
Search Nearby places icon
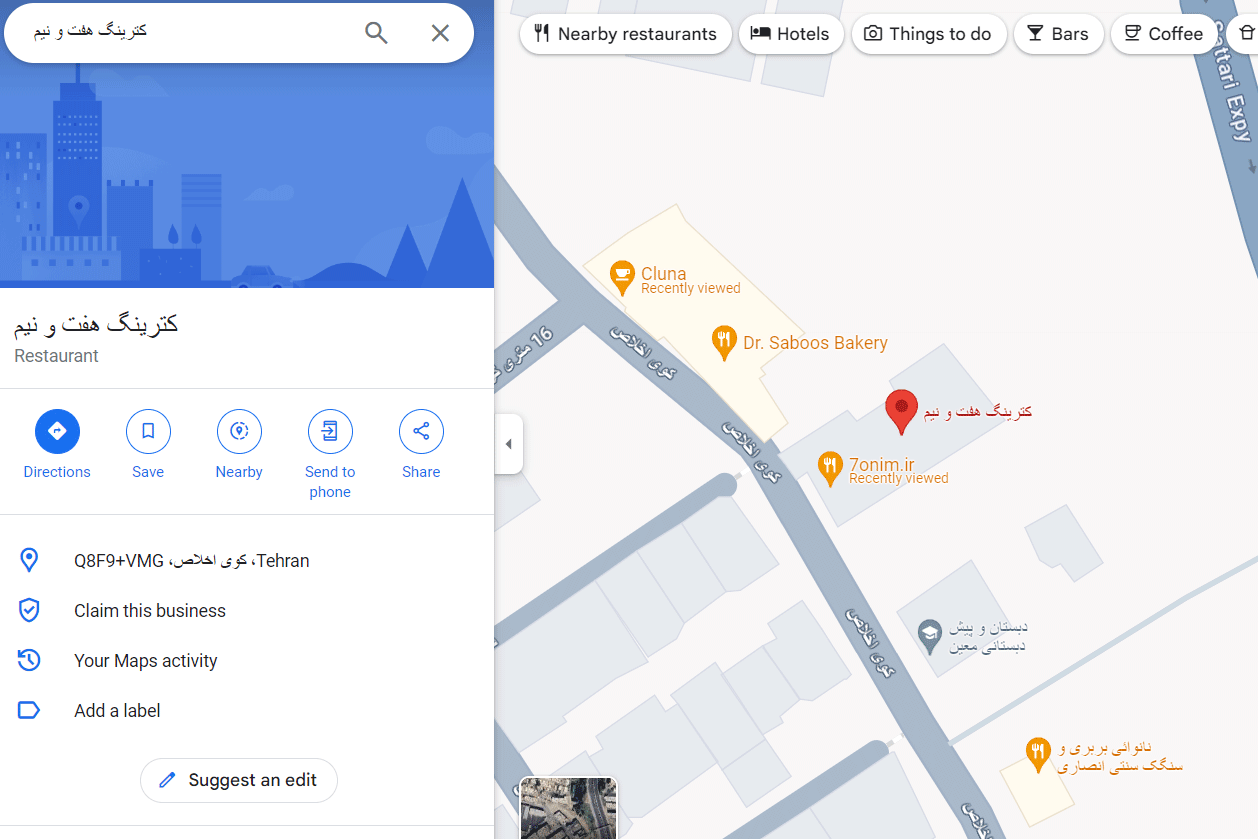(239, 432)
